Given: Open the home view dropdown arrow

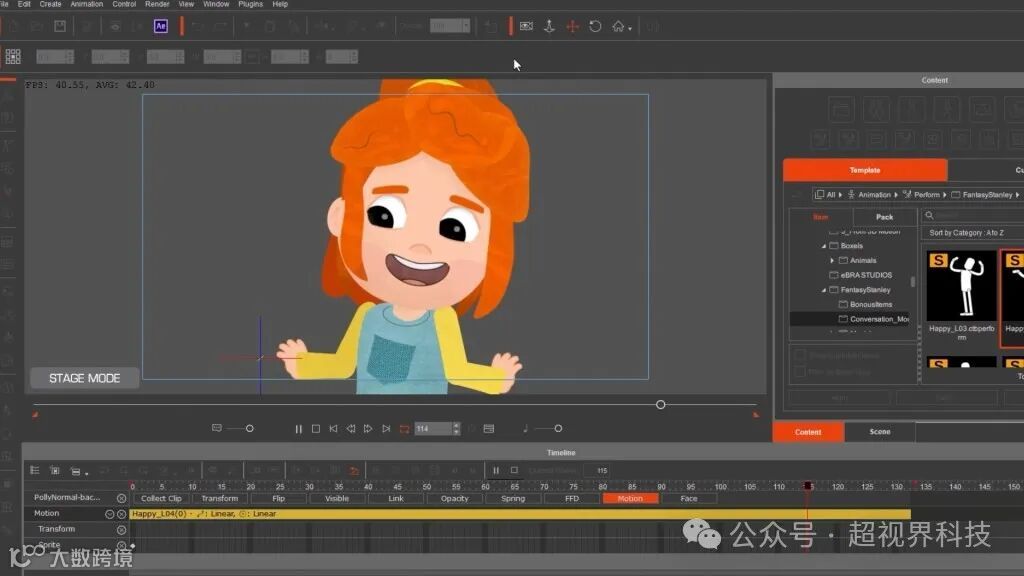Looking at the screenshot, I should (x=630, y=29).
